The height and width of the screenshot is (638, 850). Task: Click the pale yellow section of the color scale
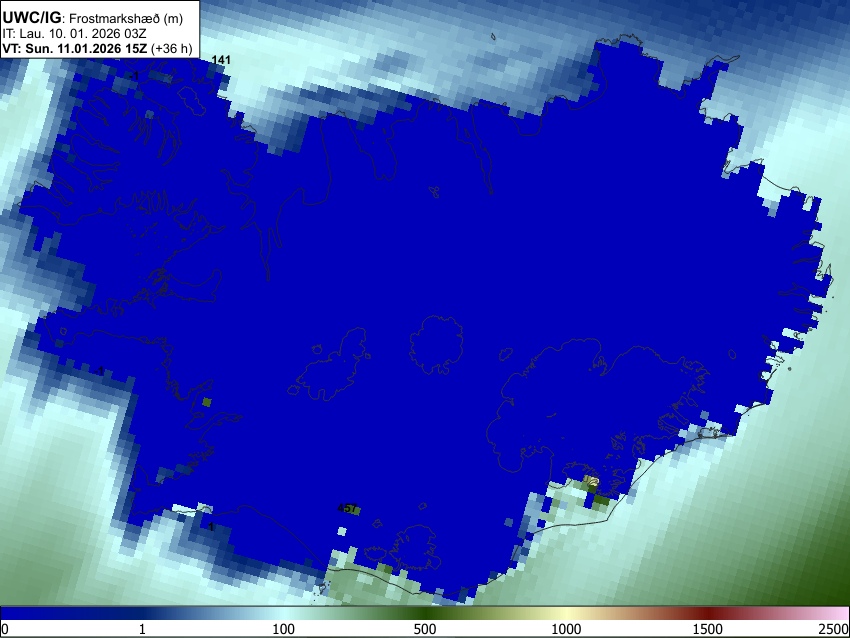point(566,614)
